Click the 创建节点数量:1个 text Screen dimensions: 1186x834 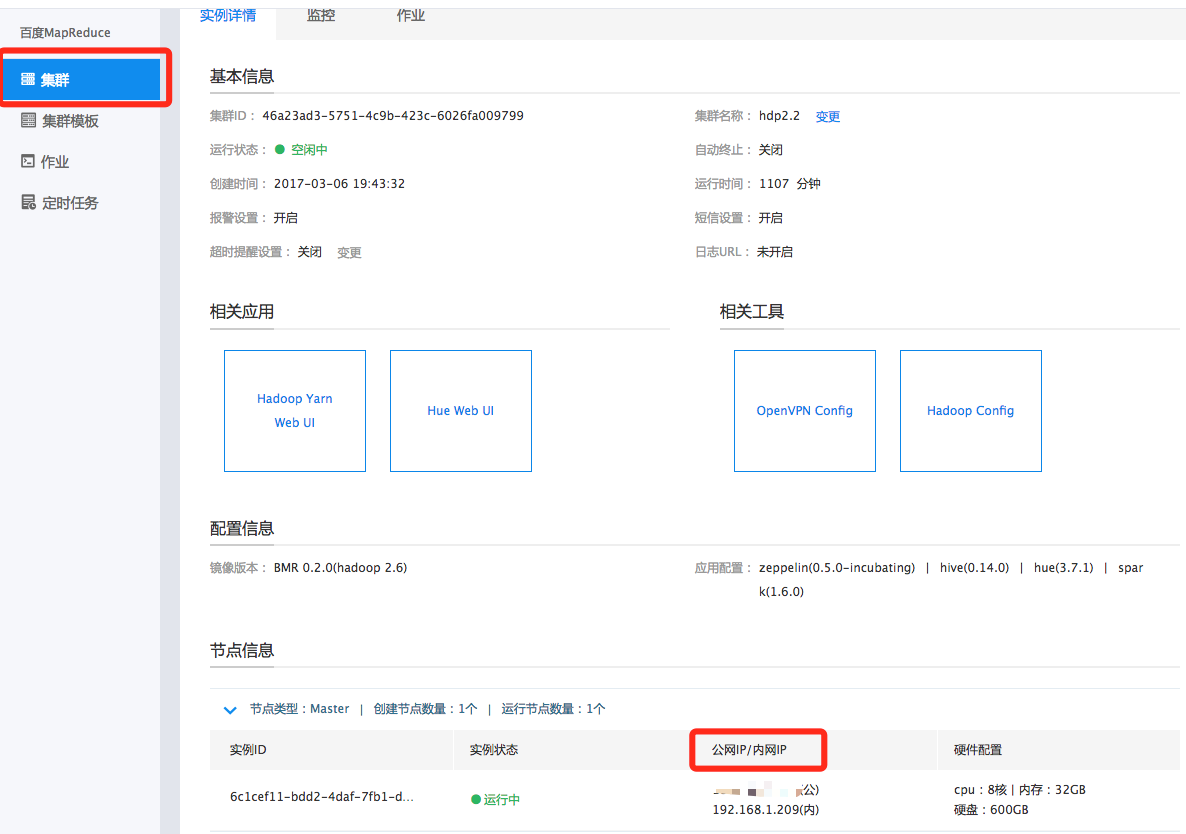coord(425,709)
